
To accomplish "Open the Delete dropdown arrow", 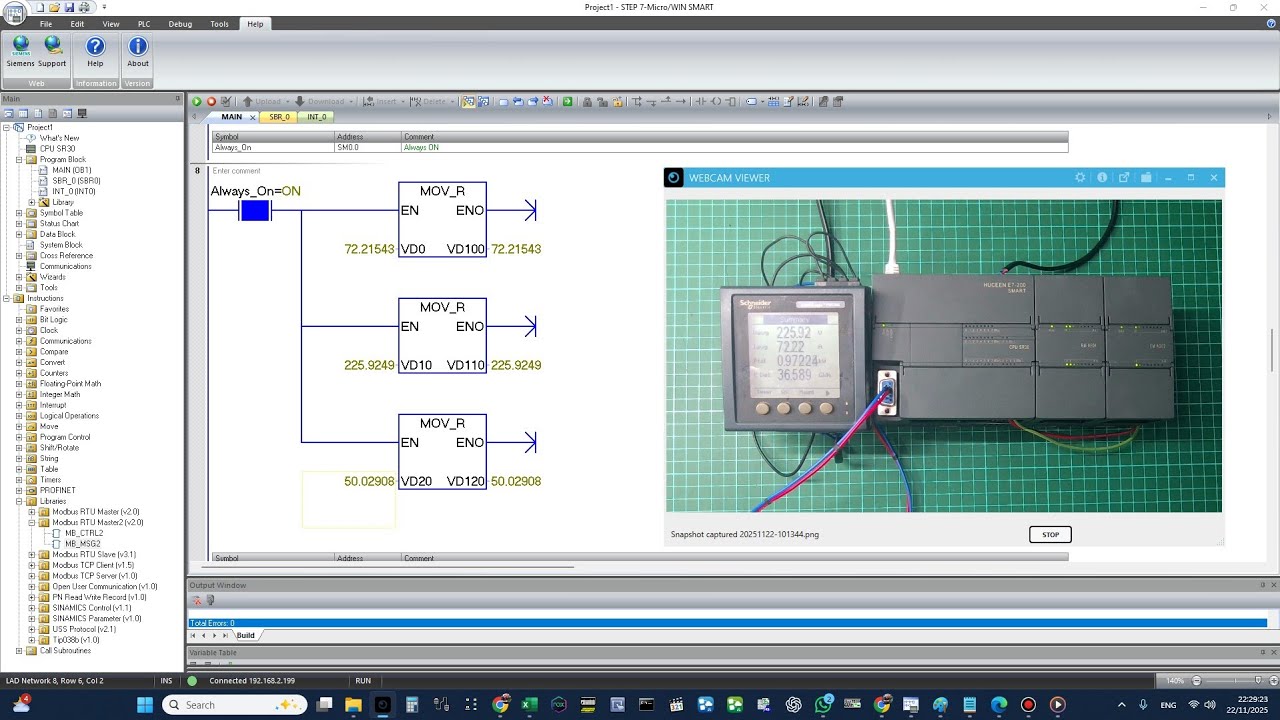I will pos(452,101).
